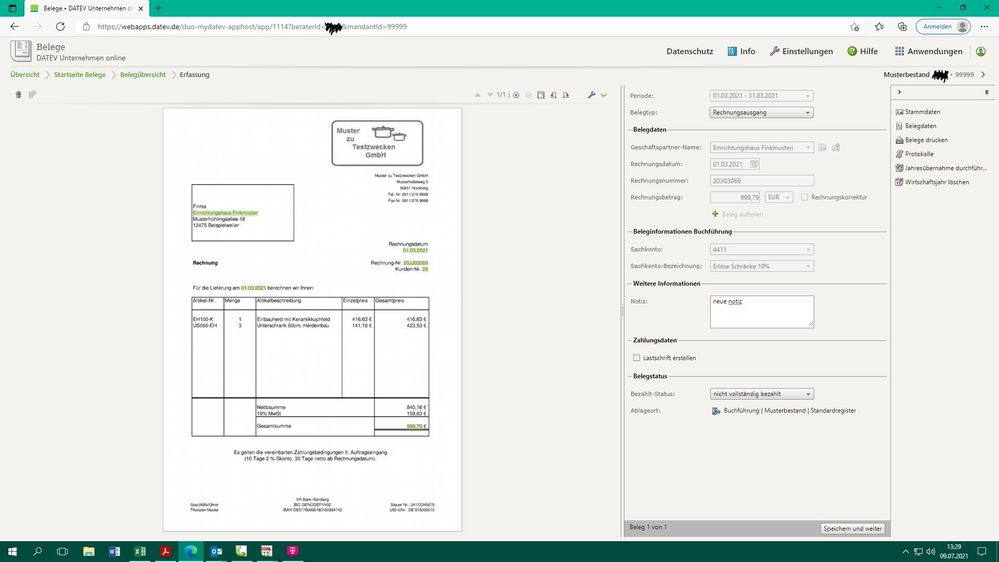
Task: Rotate document left icon
Action: [x=553, y=95]
